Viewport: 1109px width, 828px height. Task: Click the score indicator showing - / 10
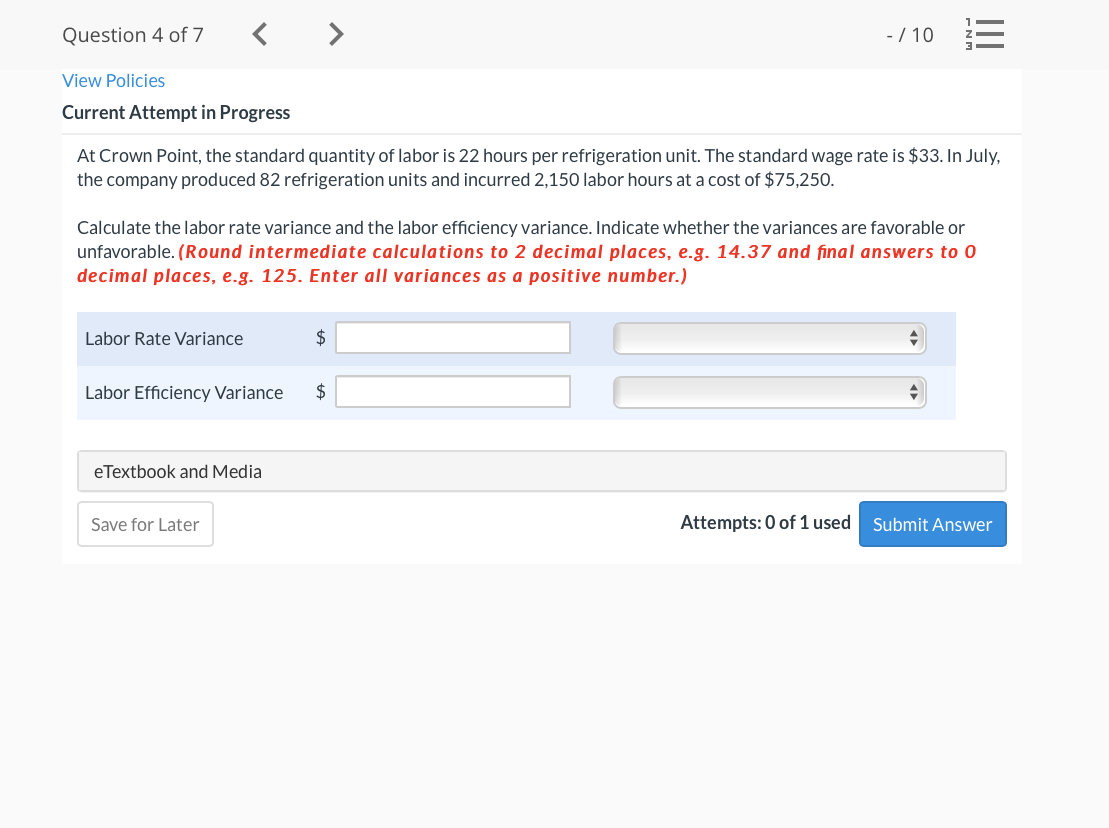click(909, 34)
